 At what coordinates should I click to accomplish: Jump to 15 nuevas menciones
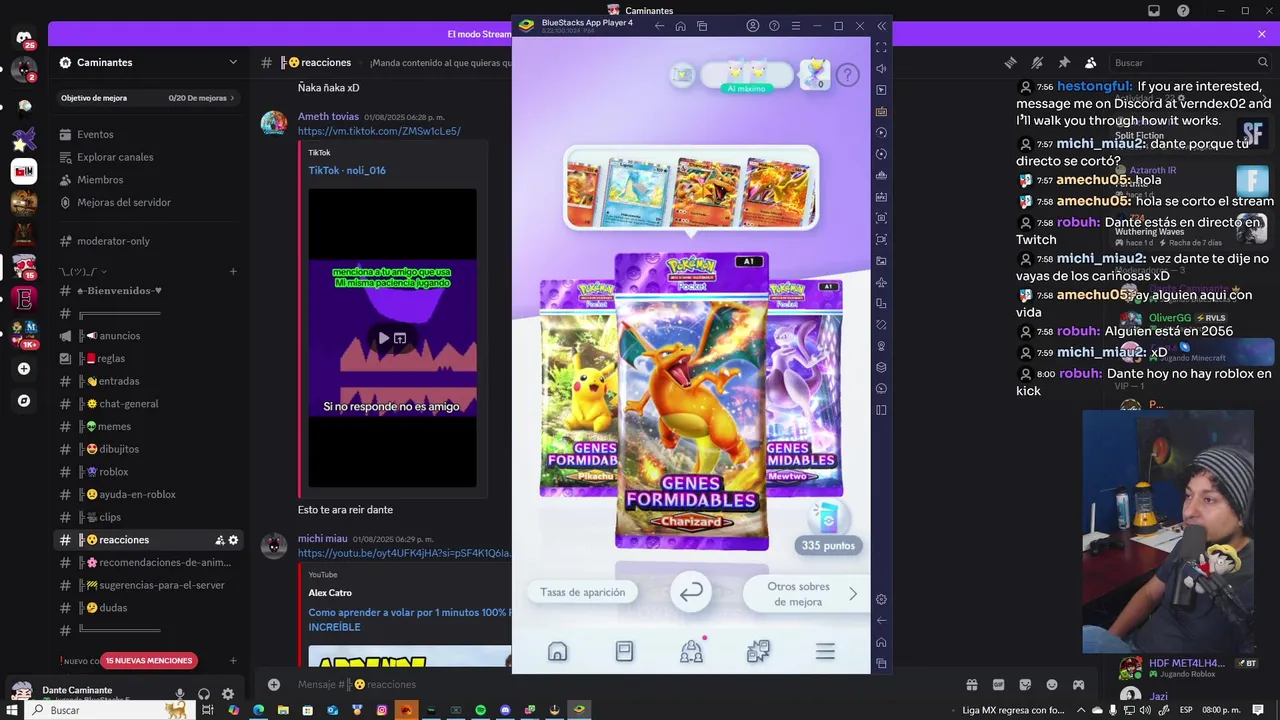149,660
